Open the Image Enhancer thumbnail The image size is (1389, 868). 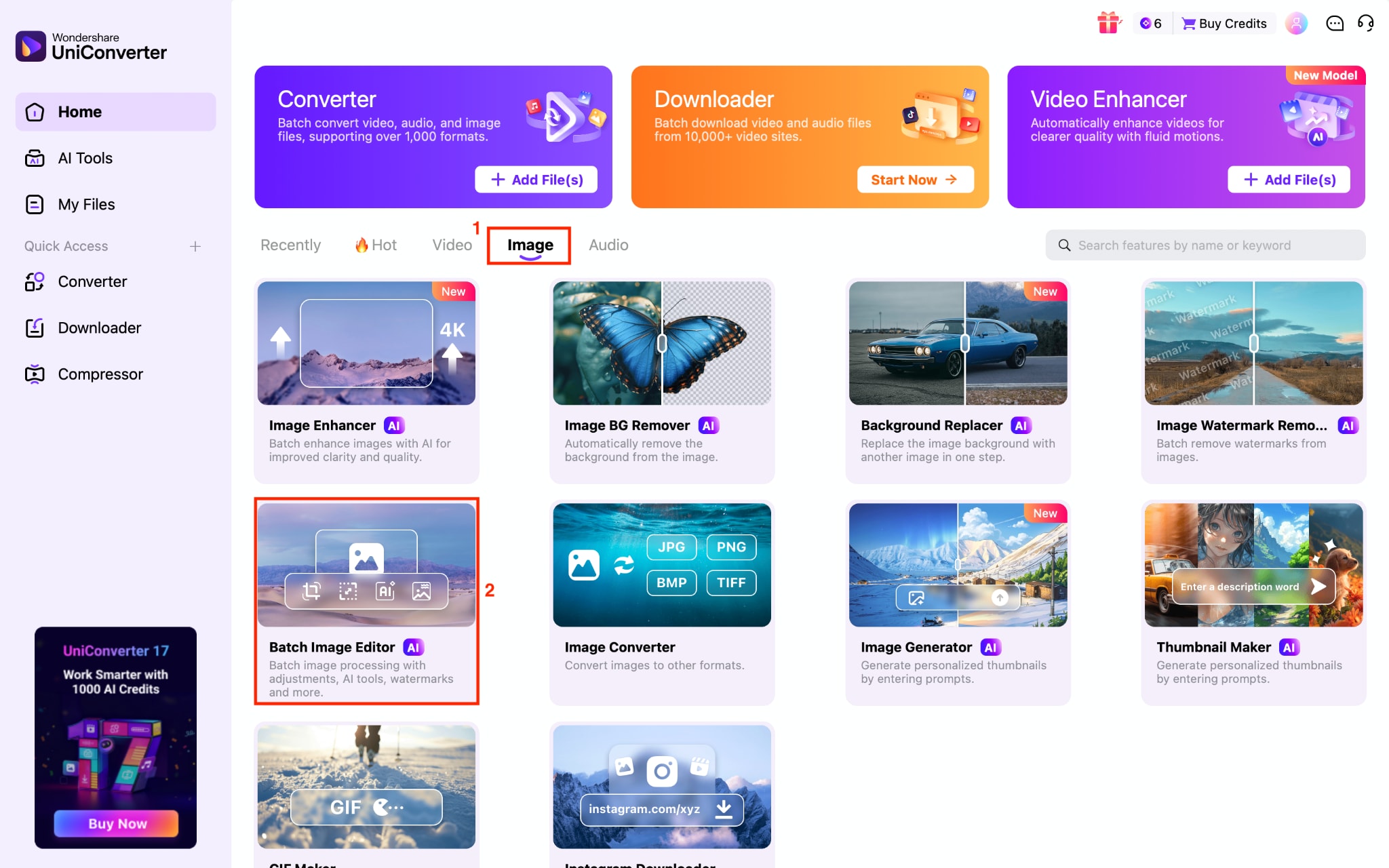pyautogui.click(x=366, y=343)
